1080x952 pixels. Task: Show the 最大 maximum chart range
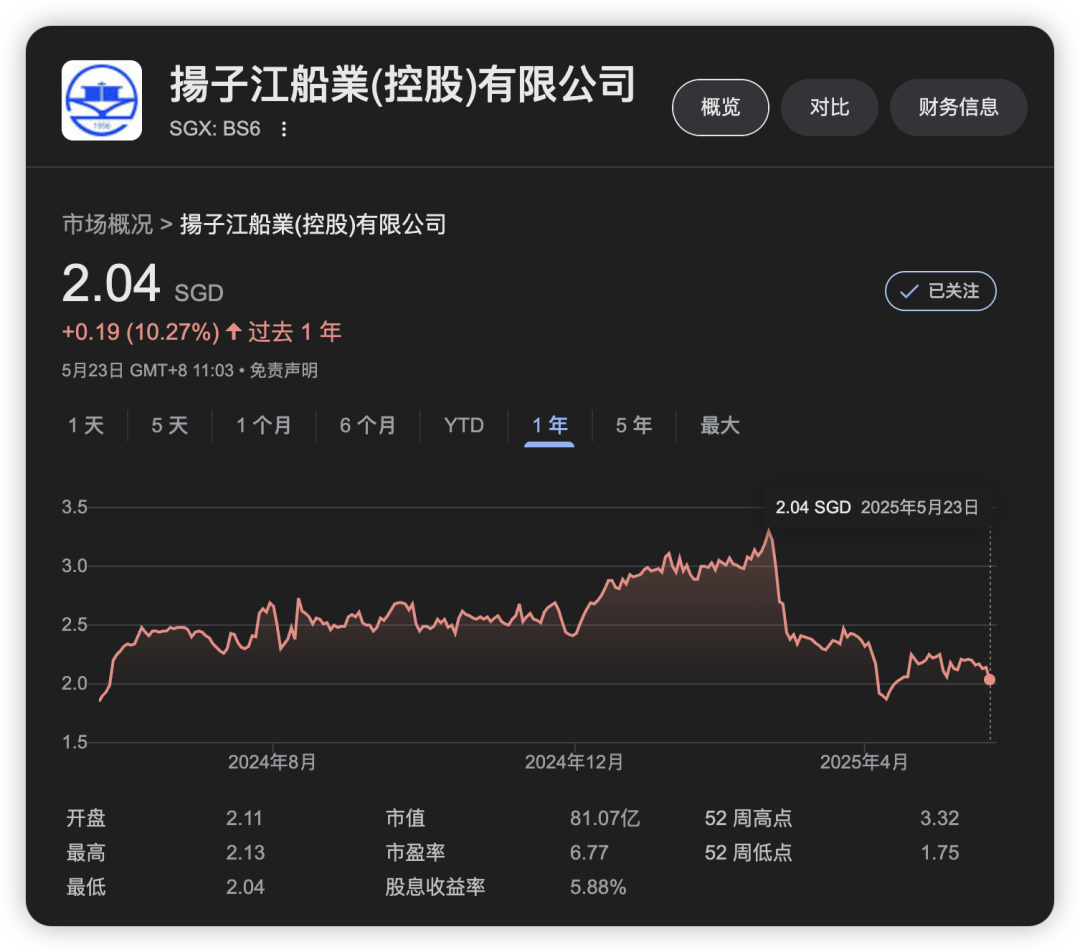[720, 425]
